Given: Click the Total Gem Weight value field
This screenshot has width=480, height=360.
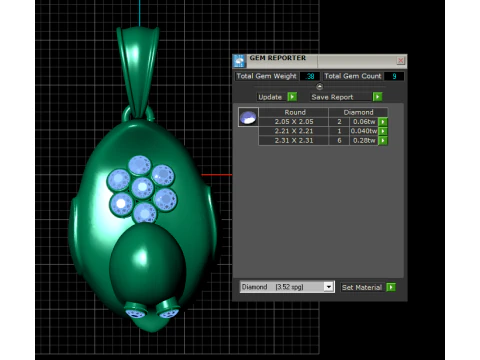Looking at the screenshot, I should point(310,76).
